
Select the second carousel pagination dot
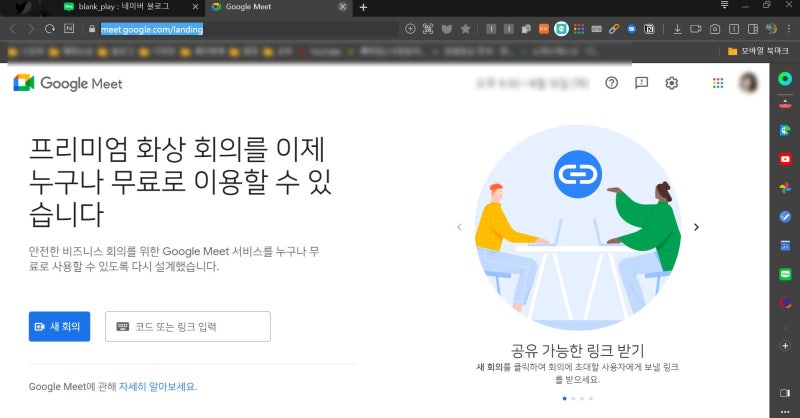coord(573,398)
